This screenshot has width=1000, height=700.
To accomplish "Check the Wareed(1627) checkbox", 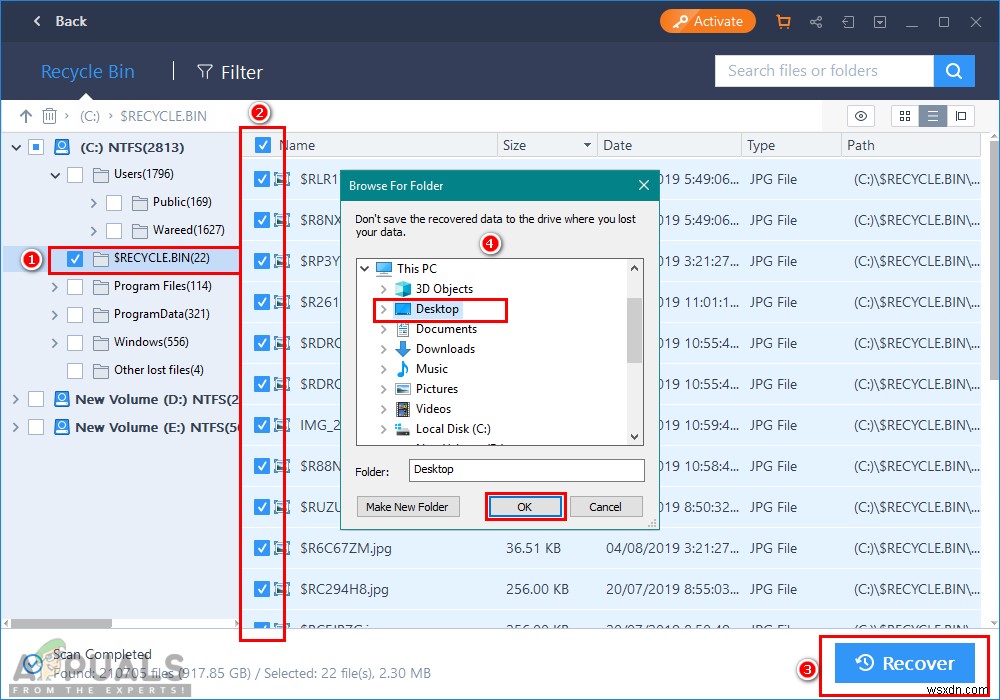I will pyautogui.click(x=114, y=231).
